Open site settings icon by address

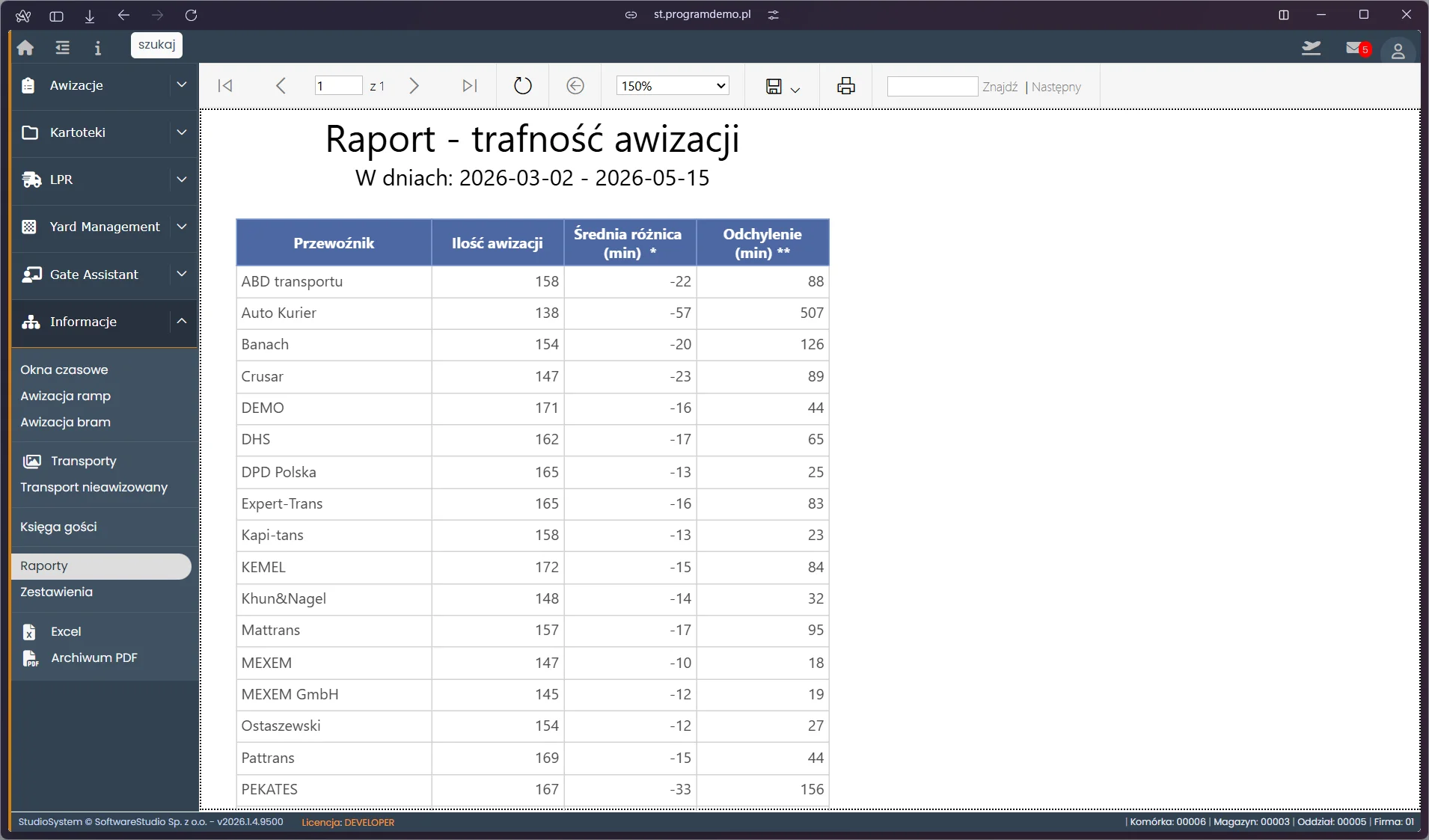[774, 15]
